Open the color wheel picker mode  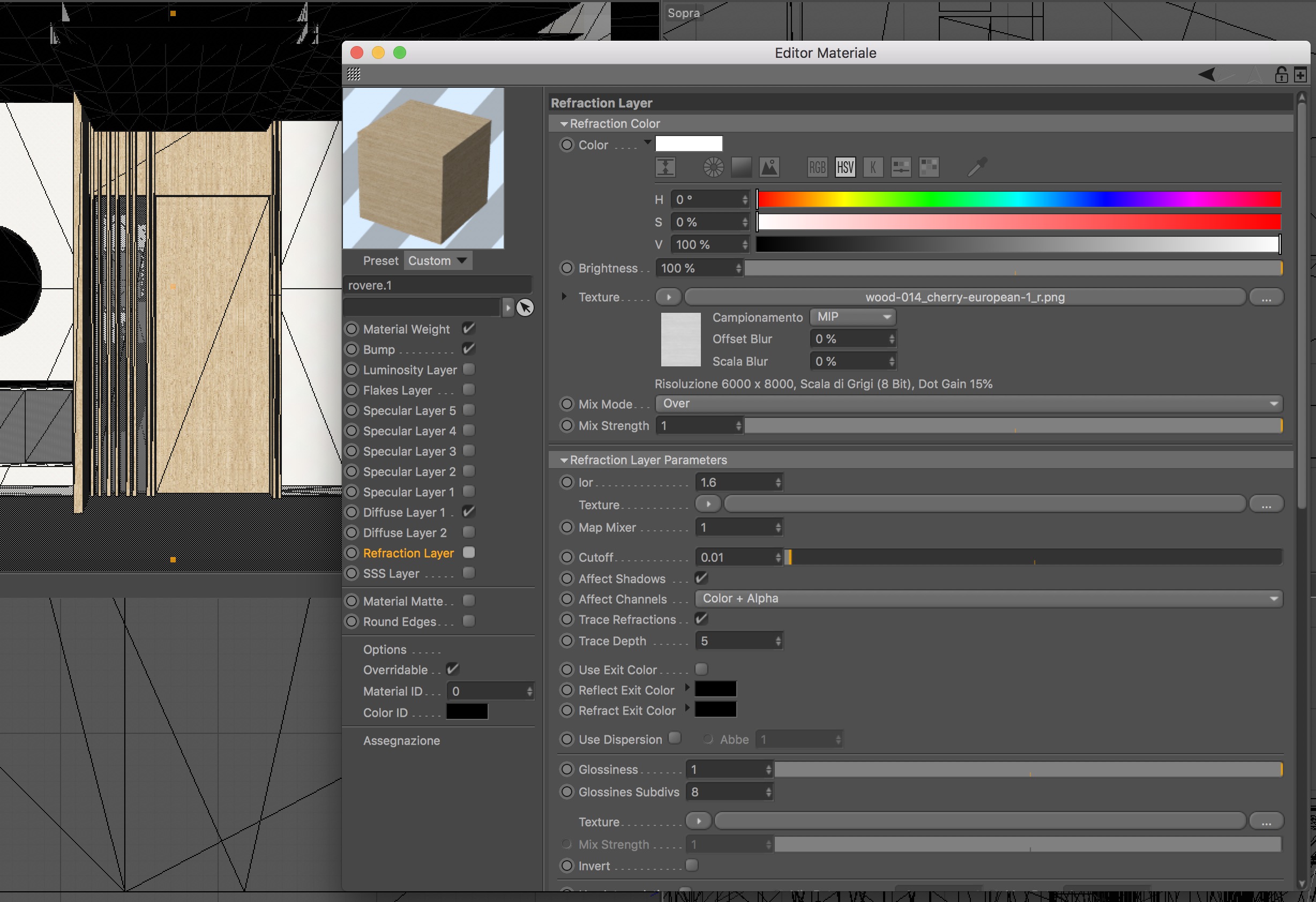pyautogui.click(x=713, y=167)
